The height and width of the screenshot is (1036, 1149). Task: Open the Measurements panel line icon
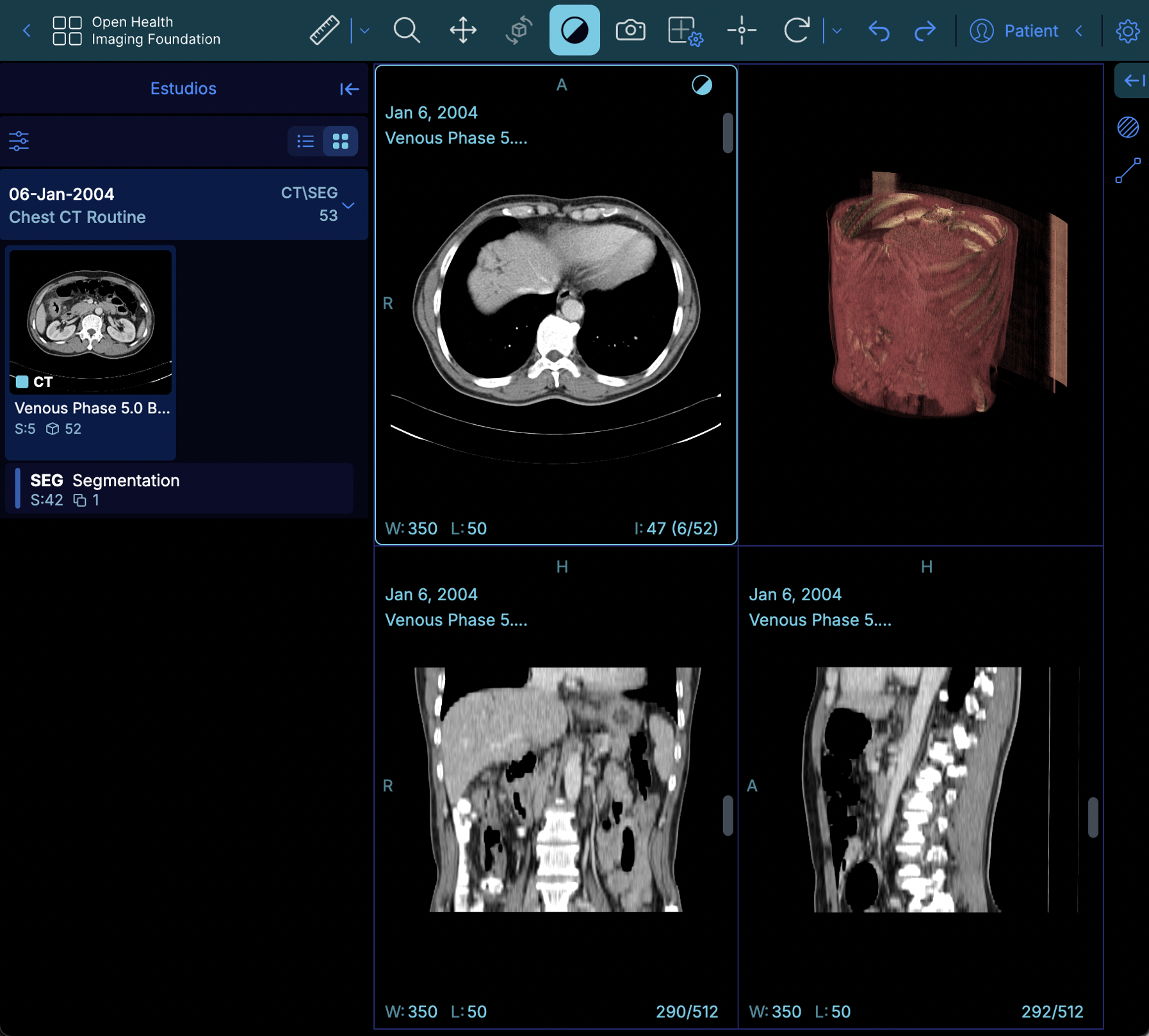[x=1128, y=170]
